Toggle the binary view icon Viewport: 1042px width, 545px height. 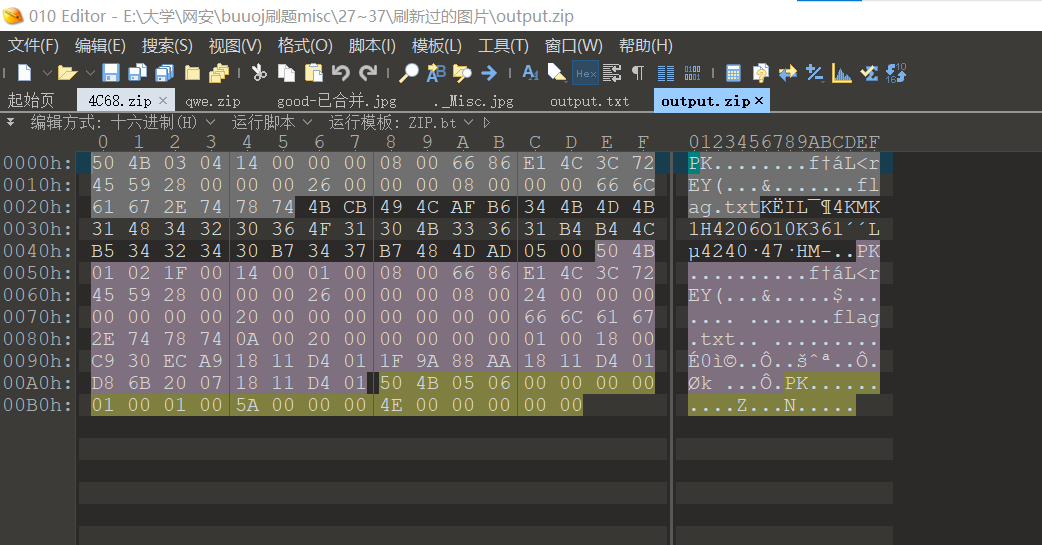(x=692, y=72)
